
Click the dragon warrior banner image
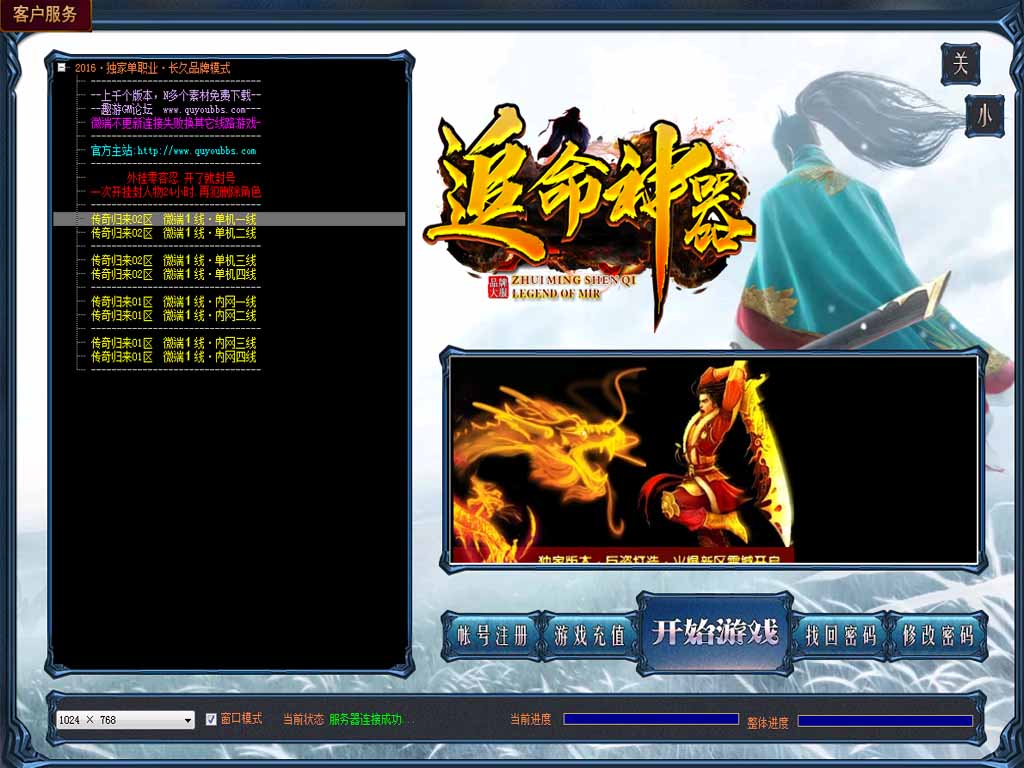(713, 459)
